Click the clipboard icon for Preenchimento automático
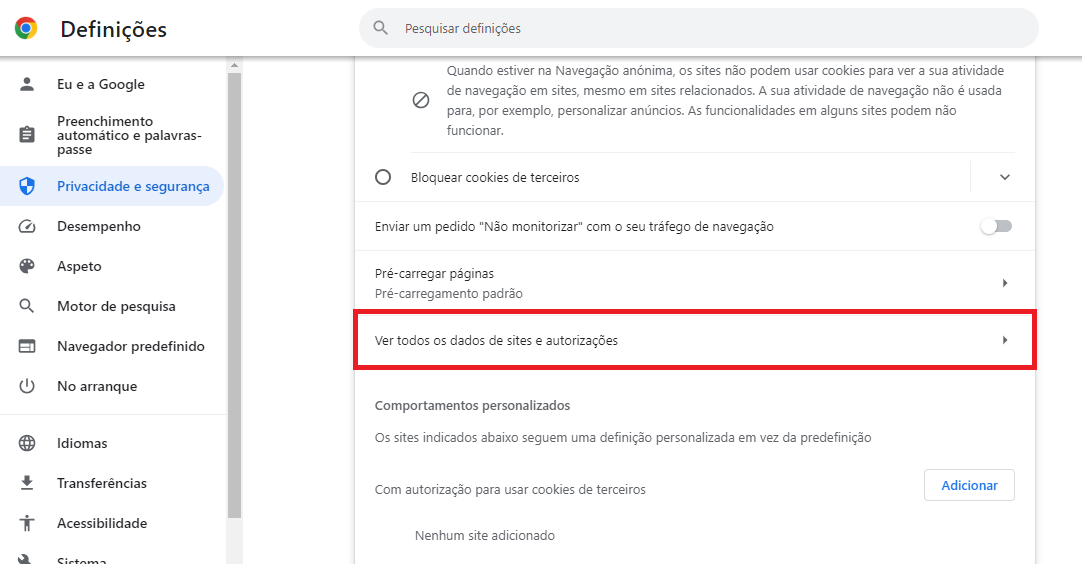 coord(27,135)
